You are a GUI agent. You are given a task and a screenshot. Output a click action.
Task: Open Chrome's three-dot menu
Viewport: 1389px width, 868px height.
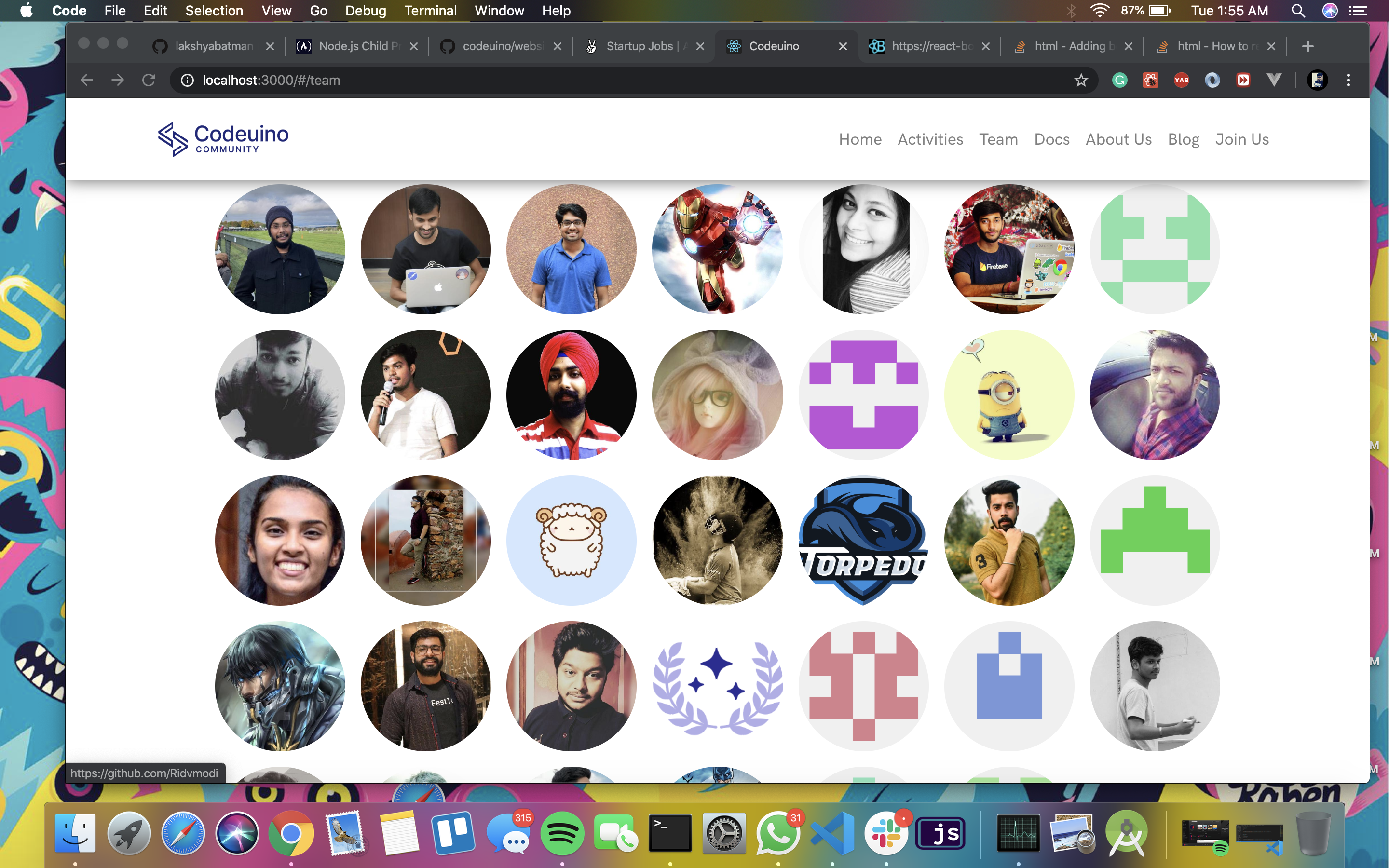point(1348,81)
